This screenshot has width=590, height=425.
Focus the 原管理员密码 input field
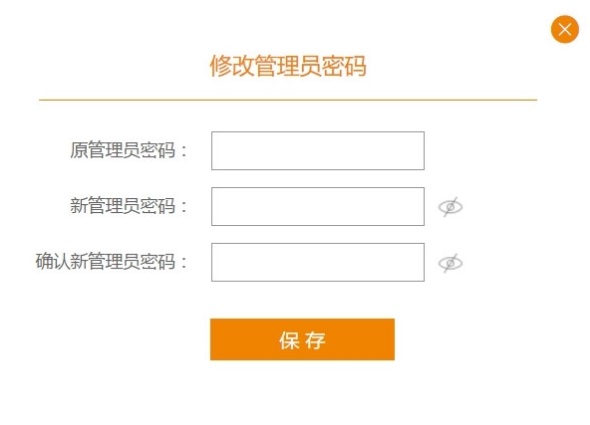coord(318,151)
